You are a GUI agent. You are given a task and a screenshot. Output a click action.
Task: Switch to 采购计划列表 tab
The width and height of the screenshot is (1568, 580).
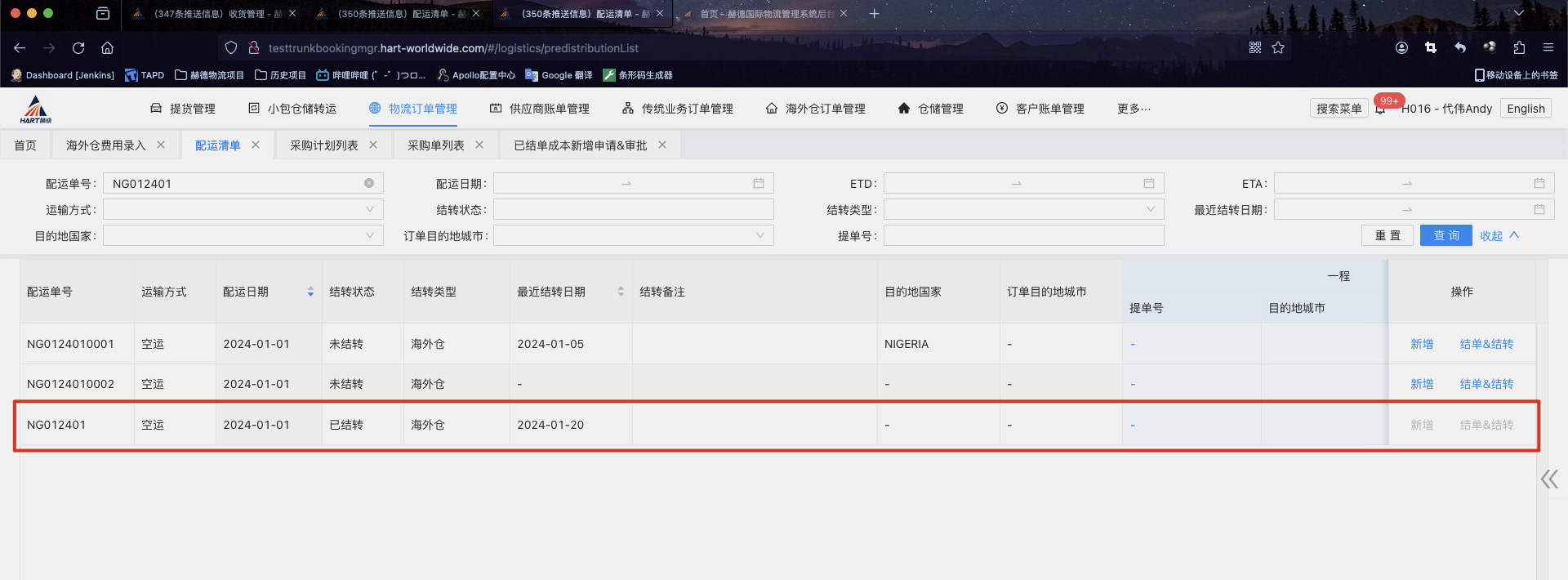point(323,145)
